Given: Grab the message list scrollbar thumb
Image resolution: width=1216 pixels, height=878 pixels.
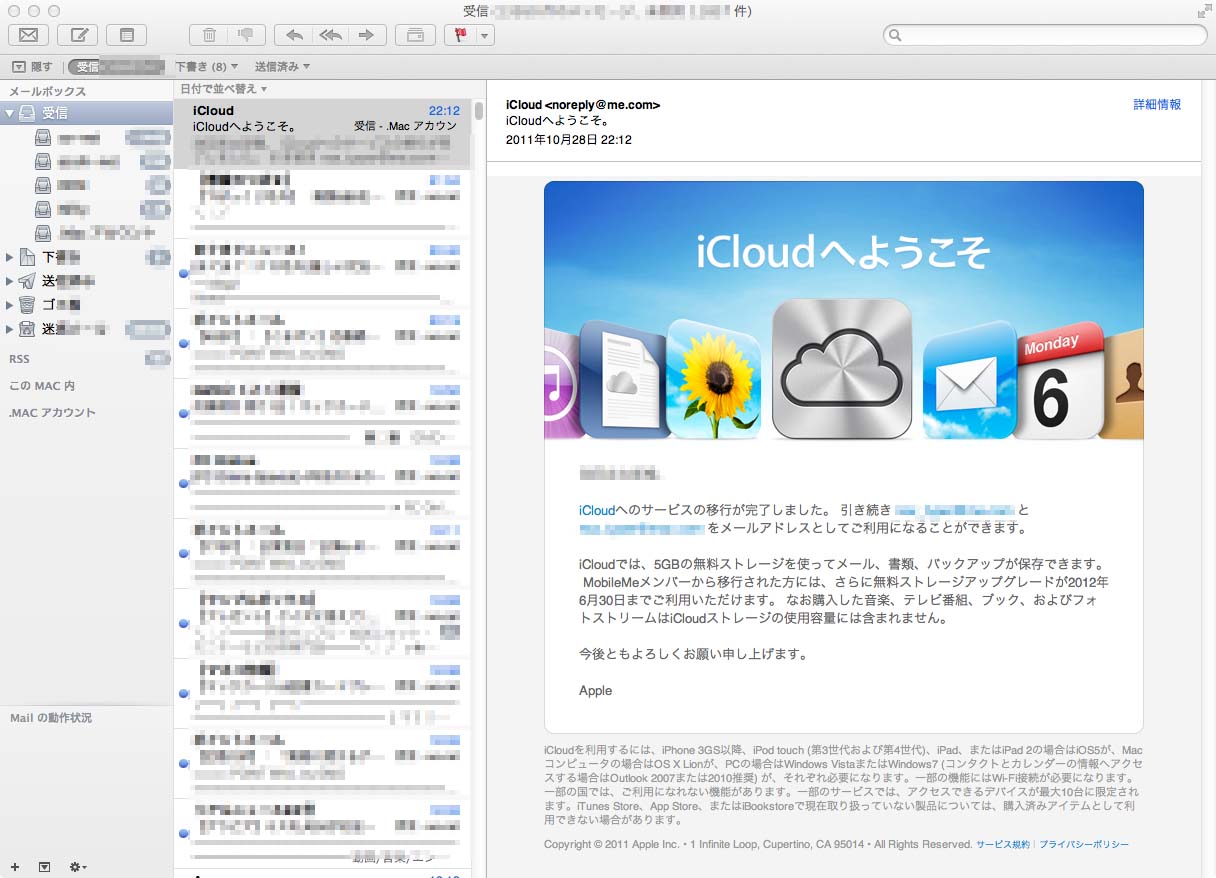Looking at the screenshot, I should pyautogui.click(x=479, y=111).
